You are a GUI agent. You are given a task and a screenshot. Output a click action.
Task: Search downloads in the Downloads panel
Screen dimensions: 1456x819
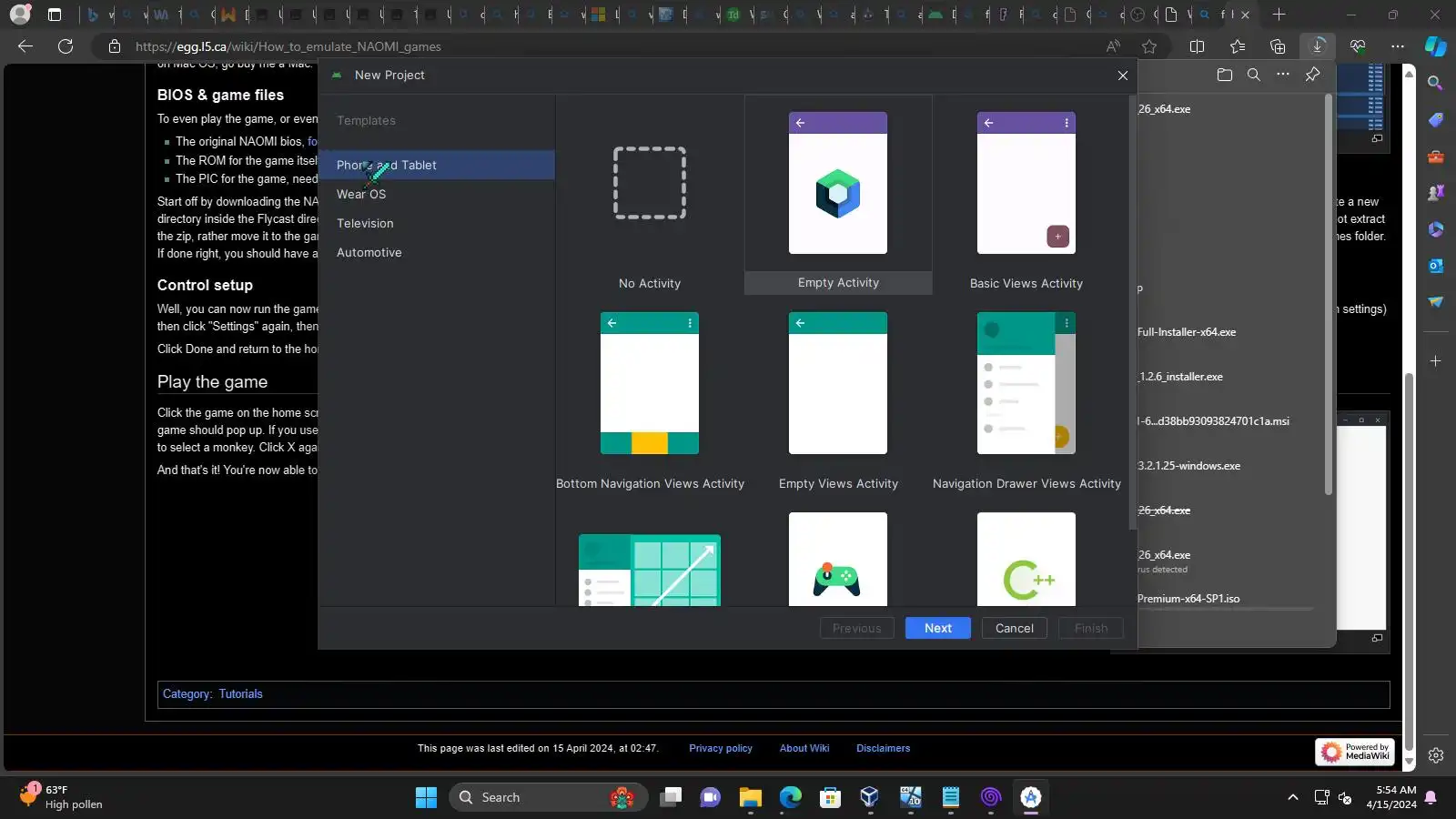(1254, 75)
